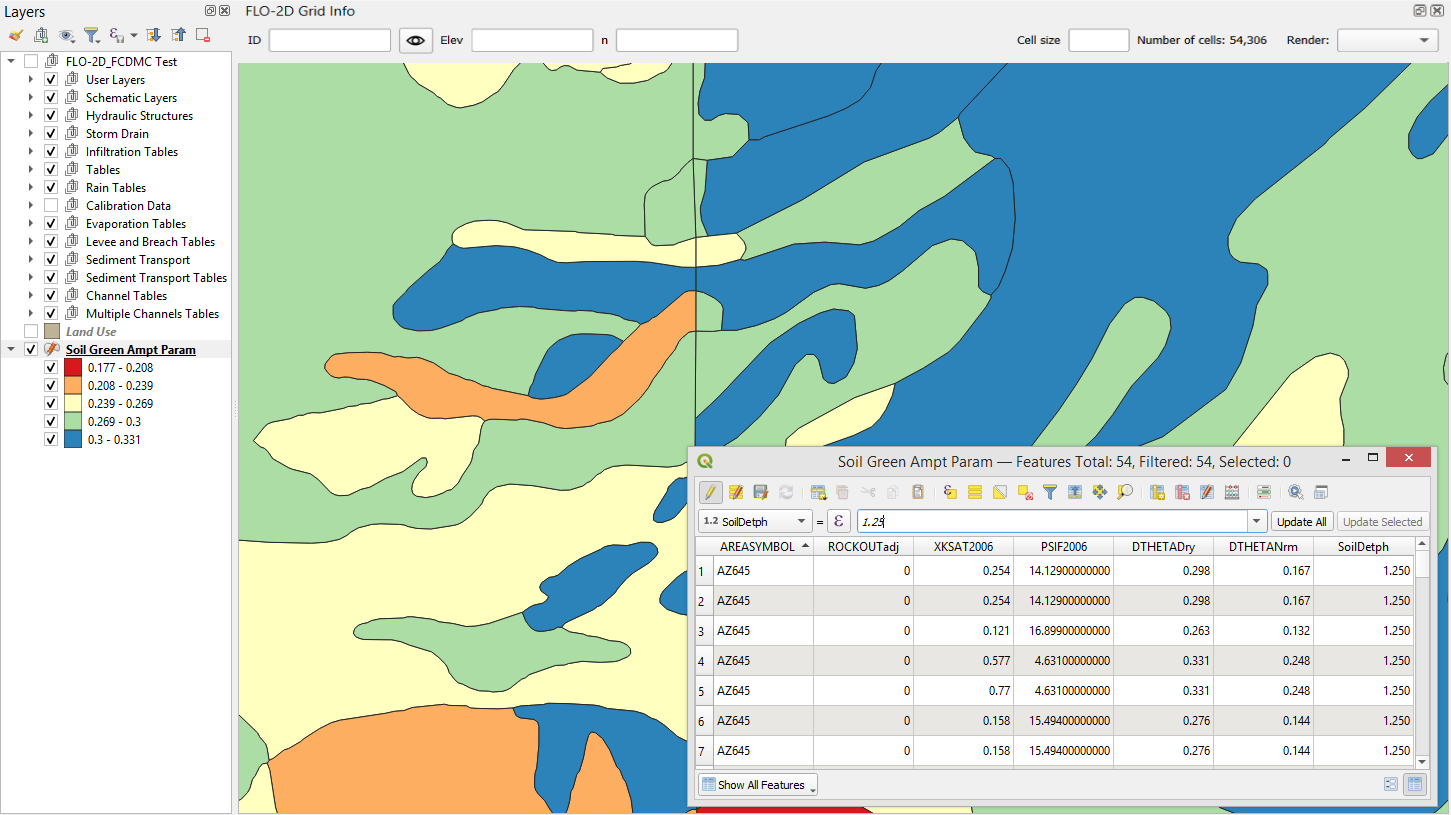Open the SoilDetph field dropdown
1451x815 pixels.
click(x=756, y=522)
